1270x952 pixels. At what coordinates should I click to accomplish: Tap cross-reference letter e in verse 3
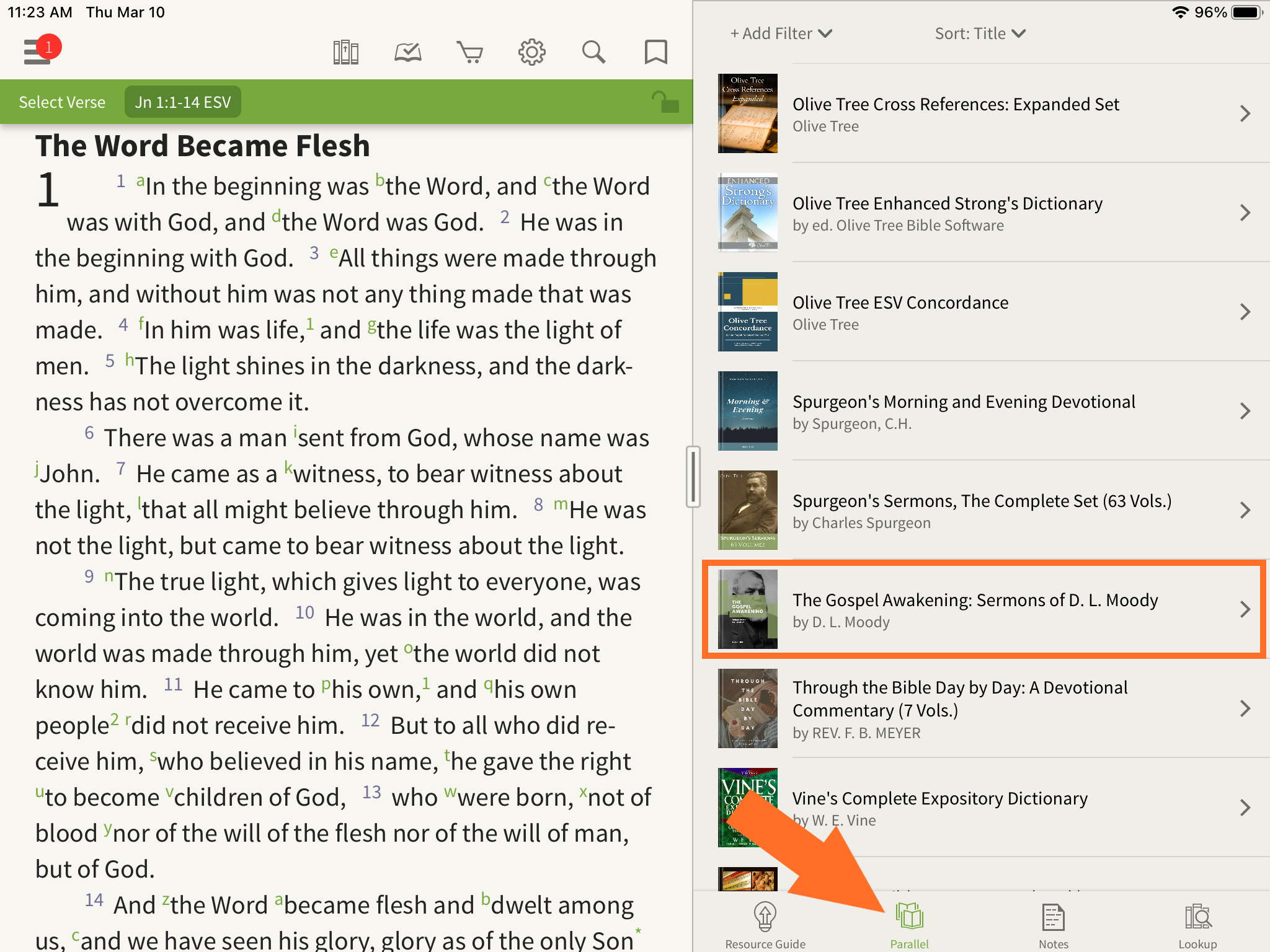[334, 253]
